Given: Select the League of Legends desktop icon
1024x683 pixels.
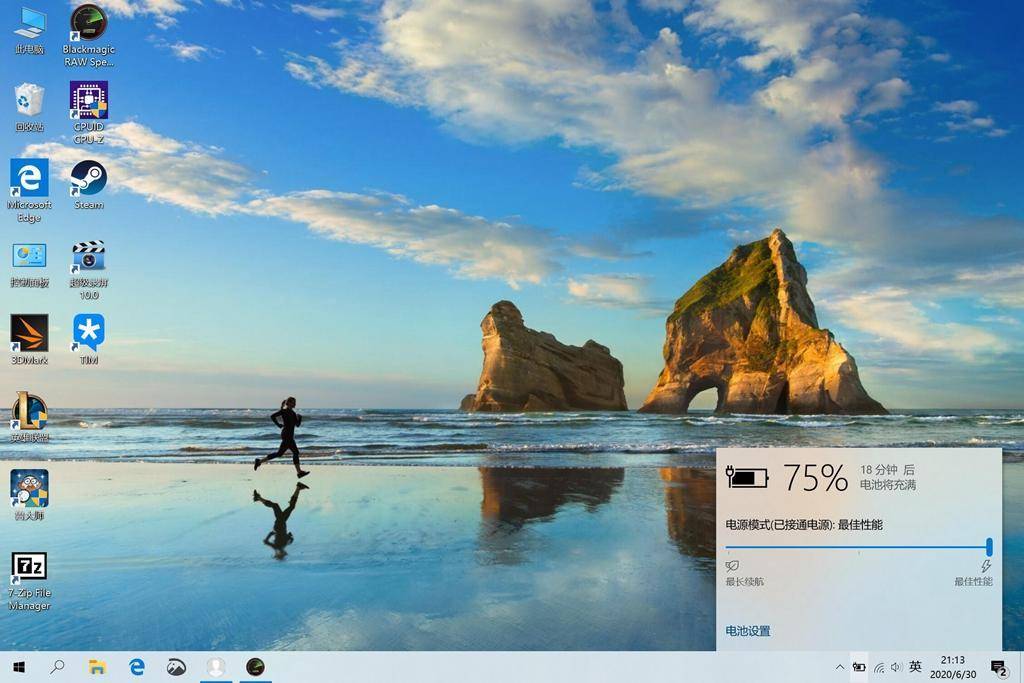Looking at the screenshot, I should [29, 417].
